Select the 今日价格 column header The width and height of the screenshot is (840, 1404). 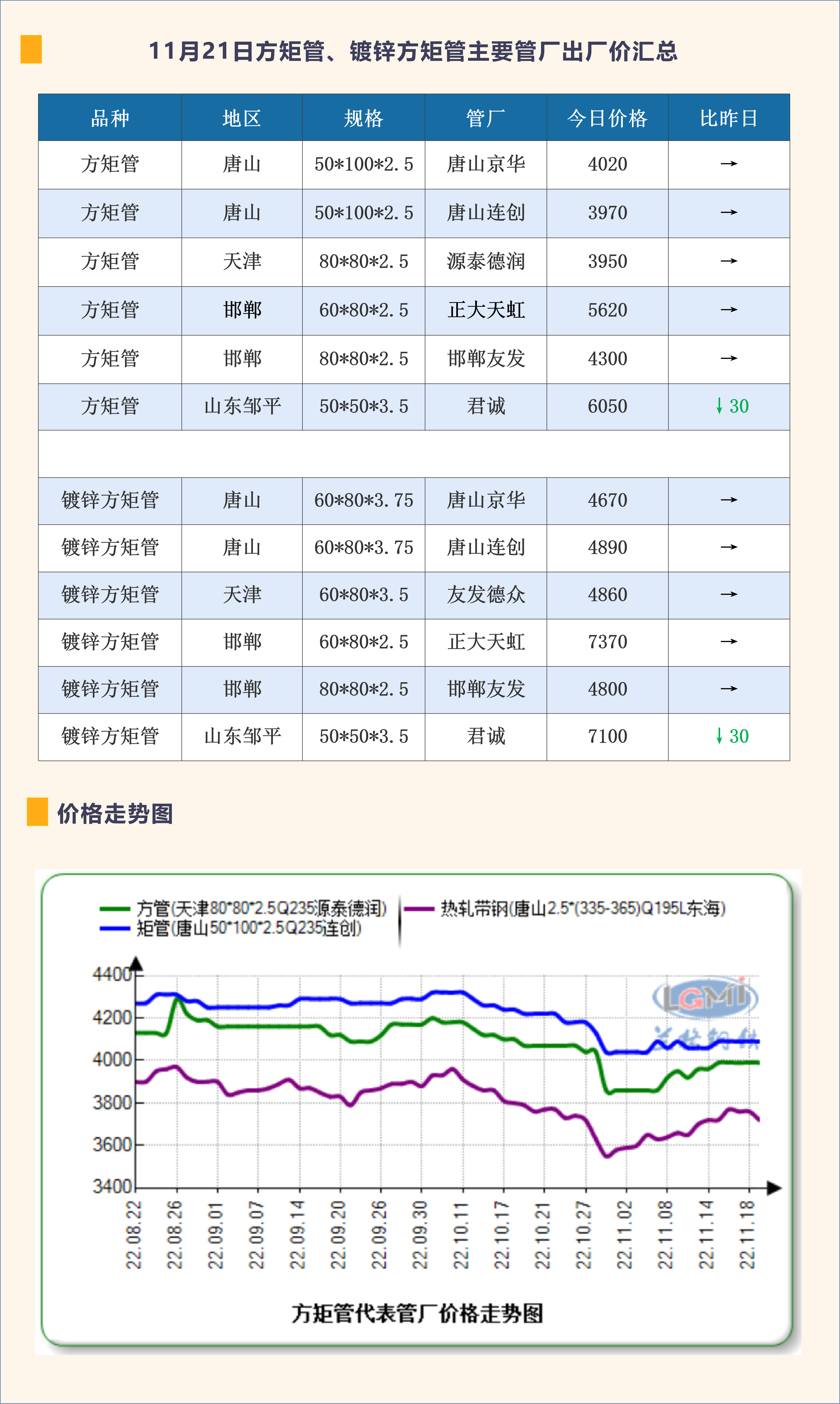[607, 118]
